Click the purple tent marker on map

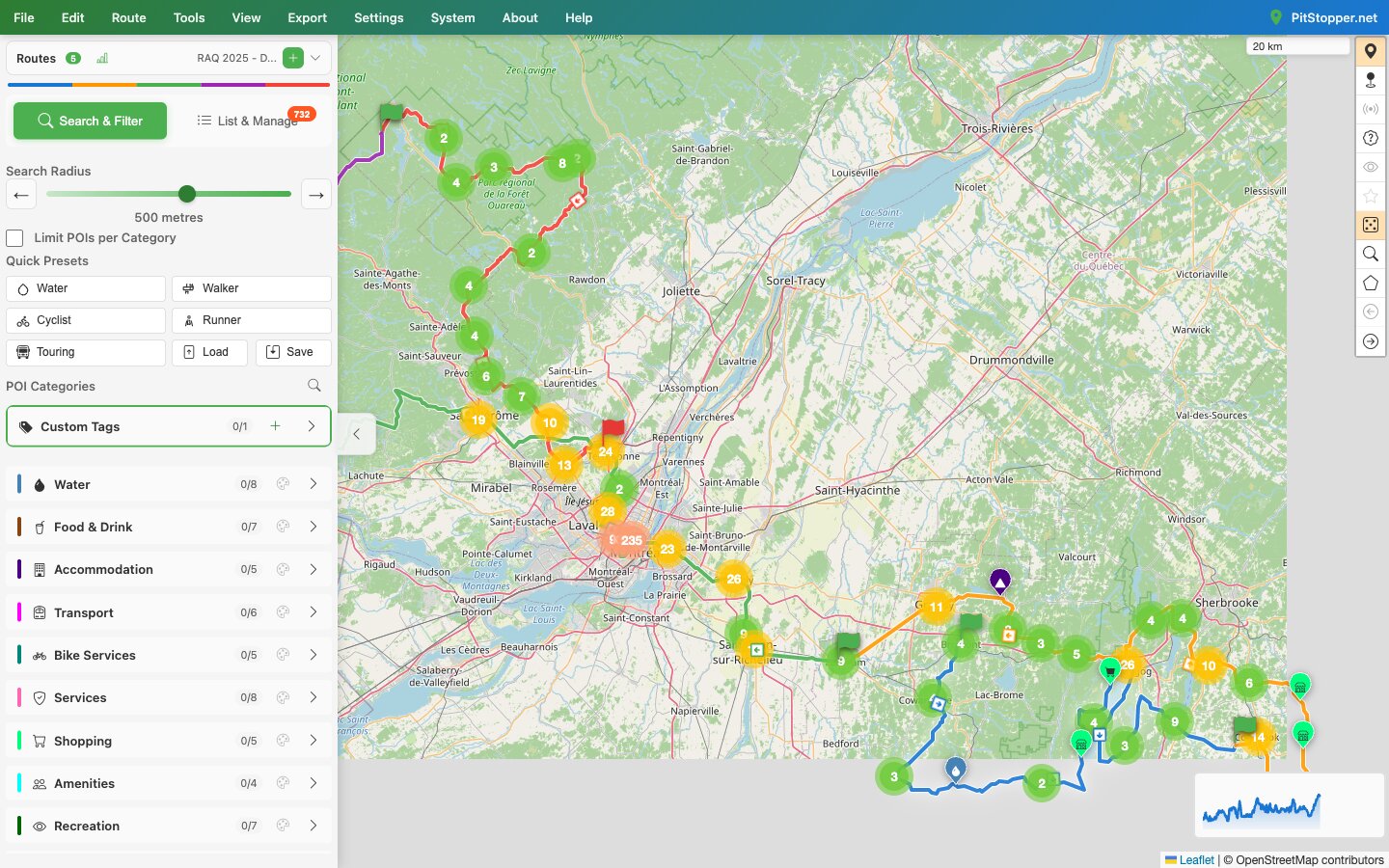[x=1000, y=581]
